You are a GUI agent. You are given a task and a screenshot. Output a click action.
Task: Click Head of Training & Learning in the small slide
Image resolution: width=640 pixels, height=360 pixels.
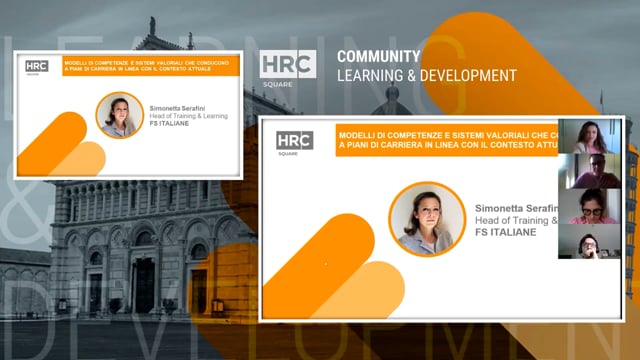click(189, 116)
